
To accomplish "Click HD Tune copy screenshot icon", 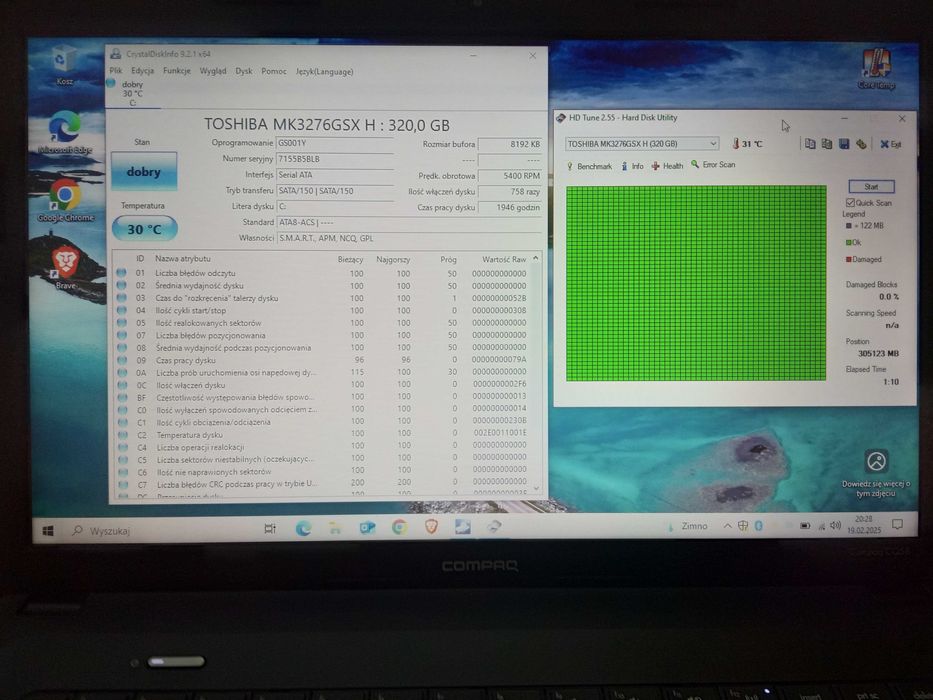I will click(x=826, y=143).
